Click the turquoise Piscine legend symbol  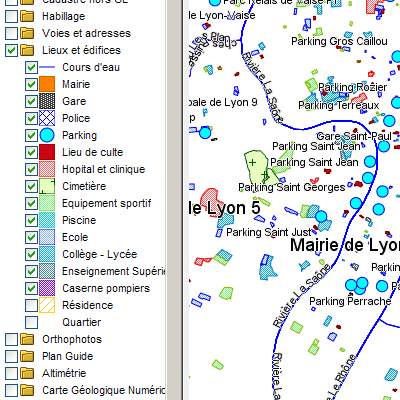click(47, 220)
